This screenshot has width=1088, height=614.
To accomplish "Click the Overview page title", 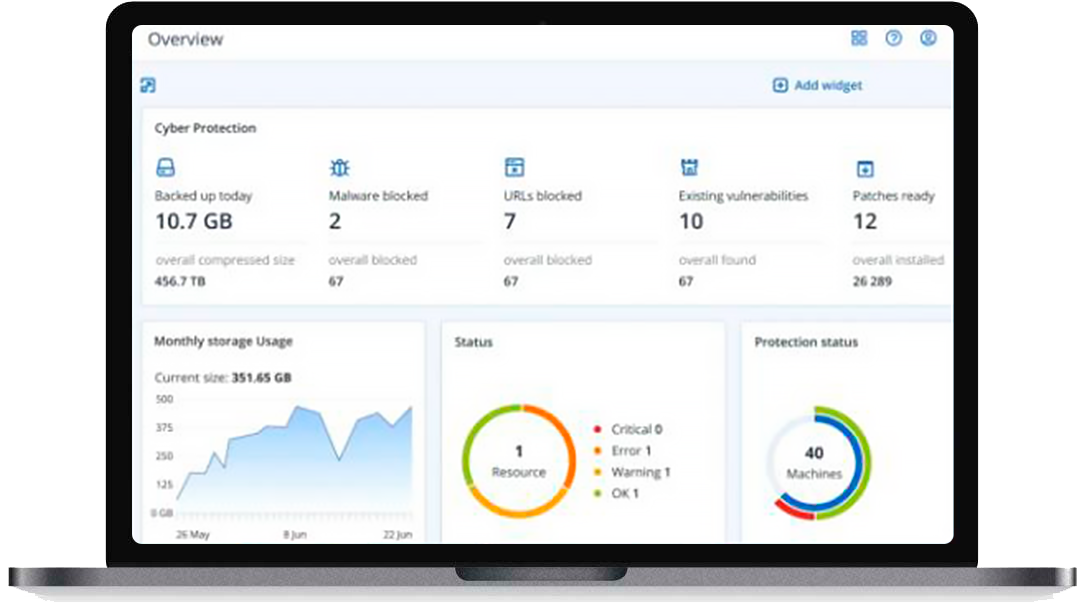I will [186, 40].
